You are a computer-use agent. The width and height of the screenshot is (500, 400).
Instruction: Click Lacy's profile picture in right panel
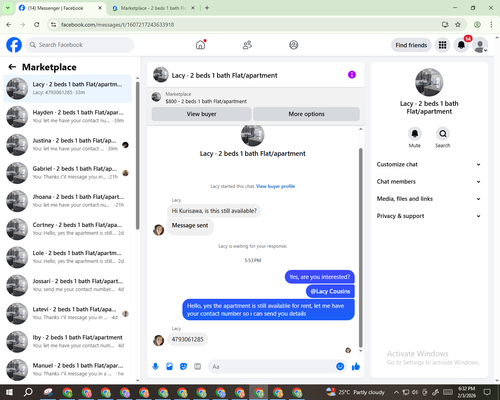(x=429, y=82)
